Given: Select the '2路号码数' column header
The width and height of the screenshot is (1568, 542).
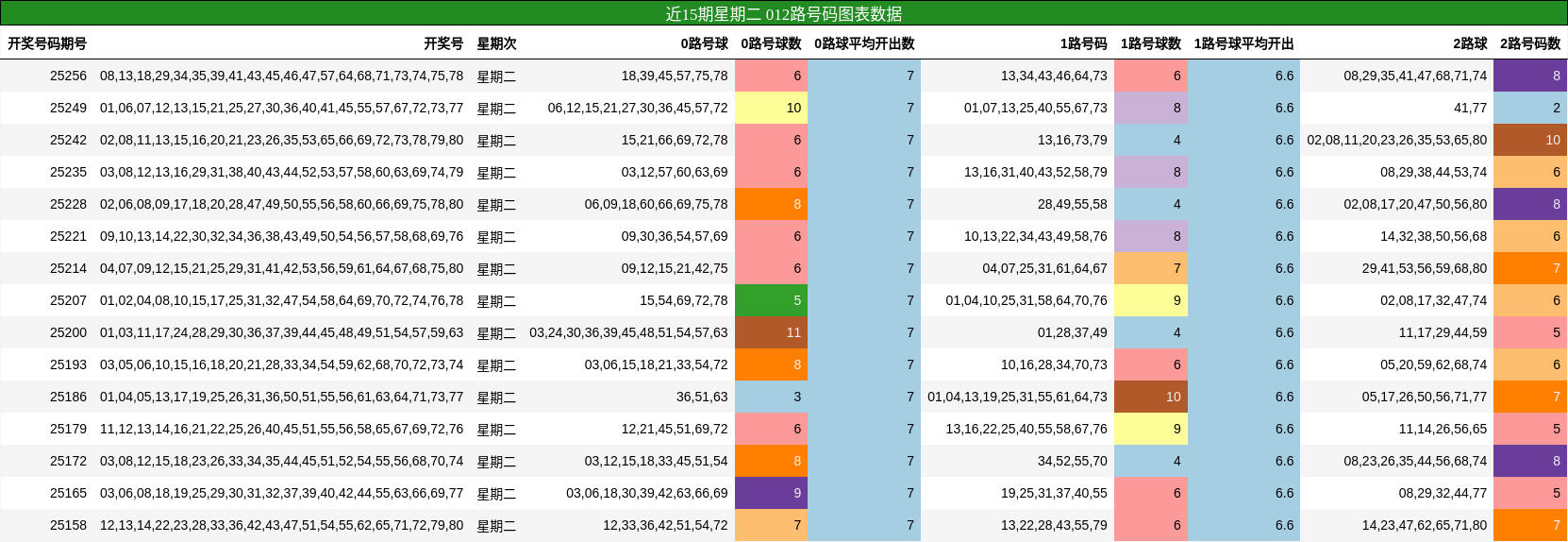Looking at the screenshot, I should click(x=1530, y=43).
